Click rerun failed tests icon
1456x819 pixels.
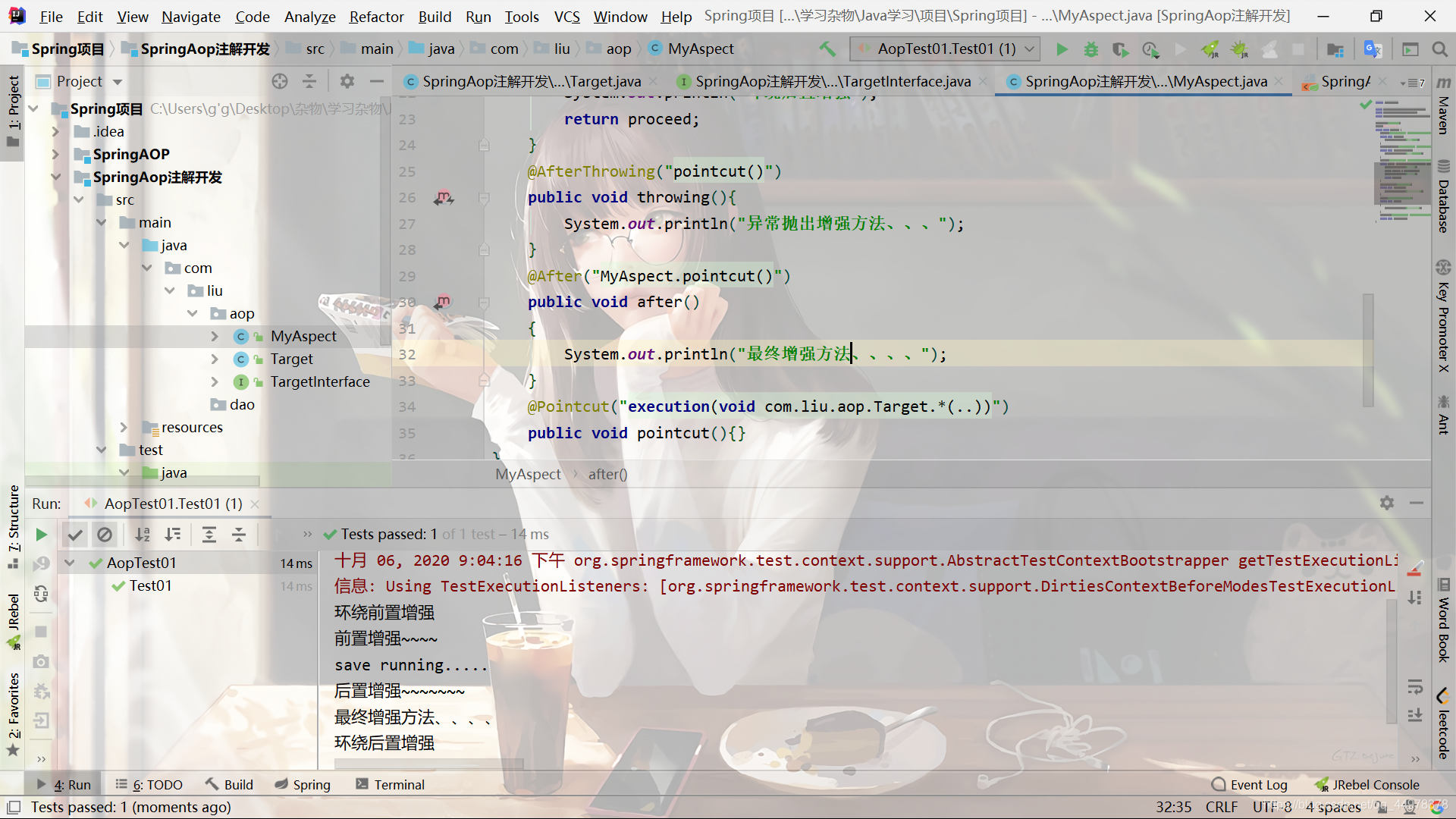click(x=42, y=563)
